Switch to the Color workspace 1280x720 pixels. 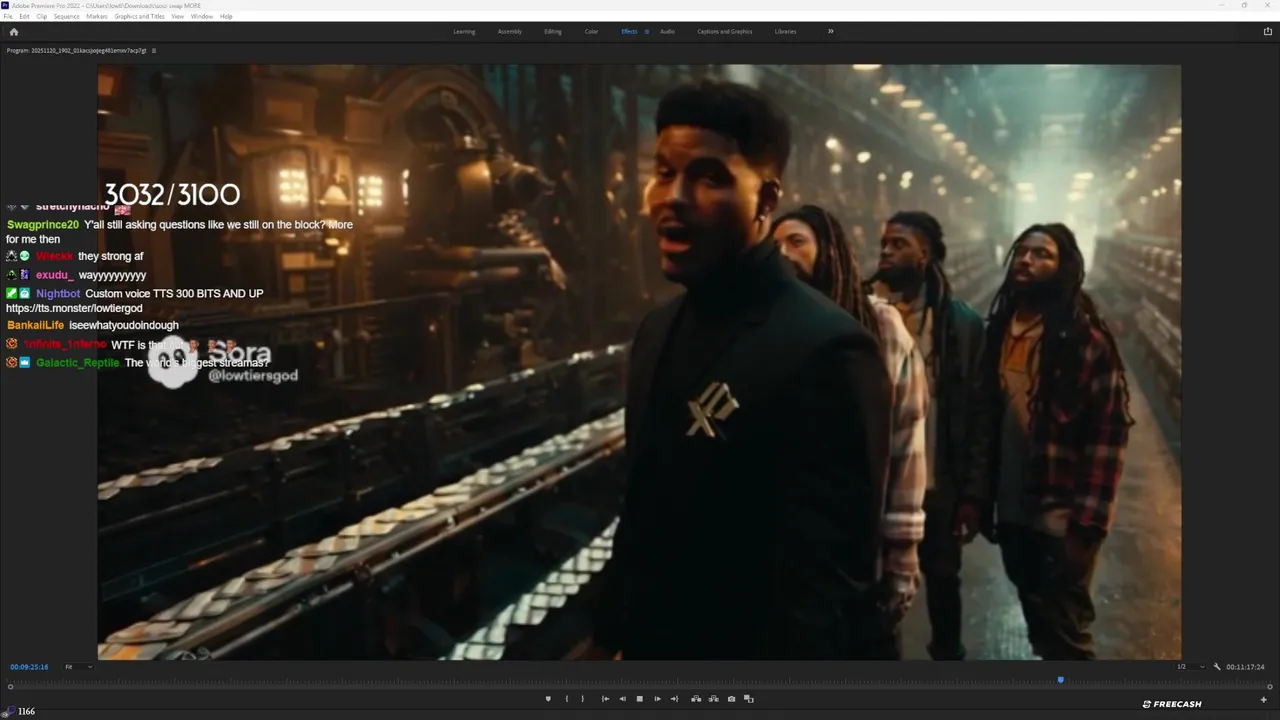pos(592,31)
